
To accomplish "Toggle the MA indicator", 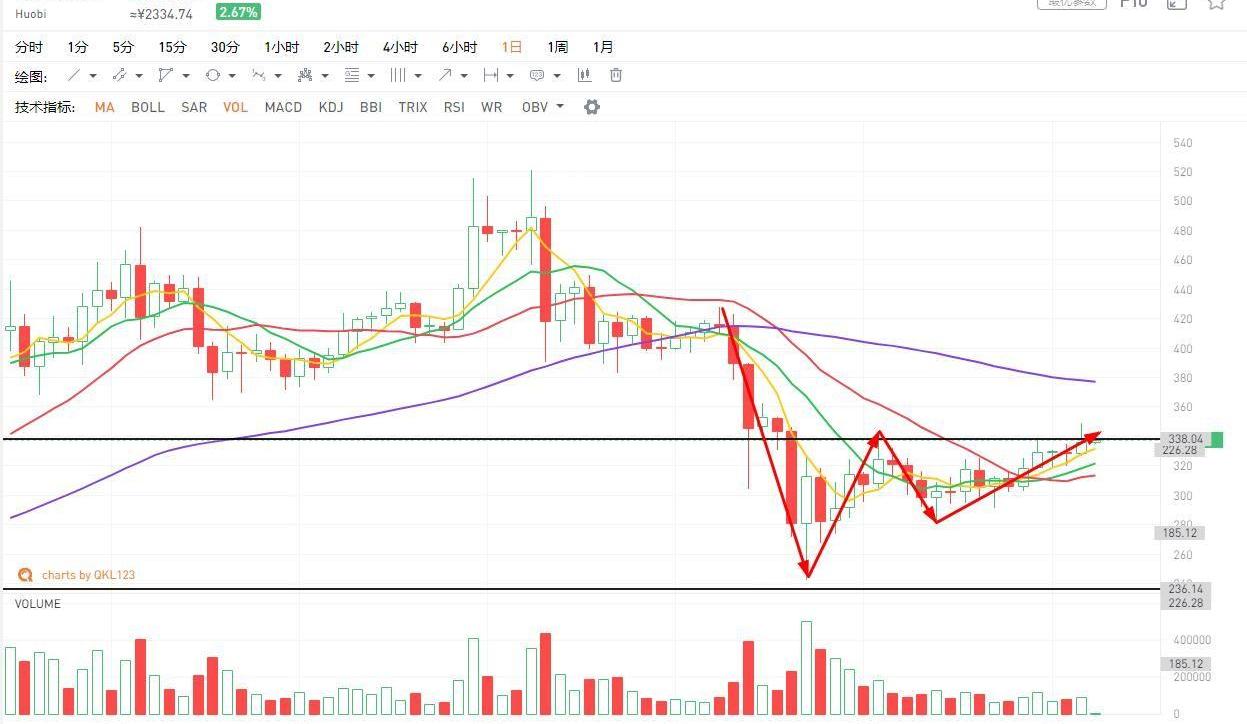I will (104, 107).
